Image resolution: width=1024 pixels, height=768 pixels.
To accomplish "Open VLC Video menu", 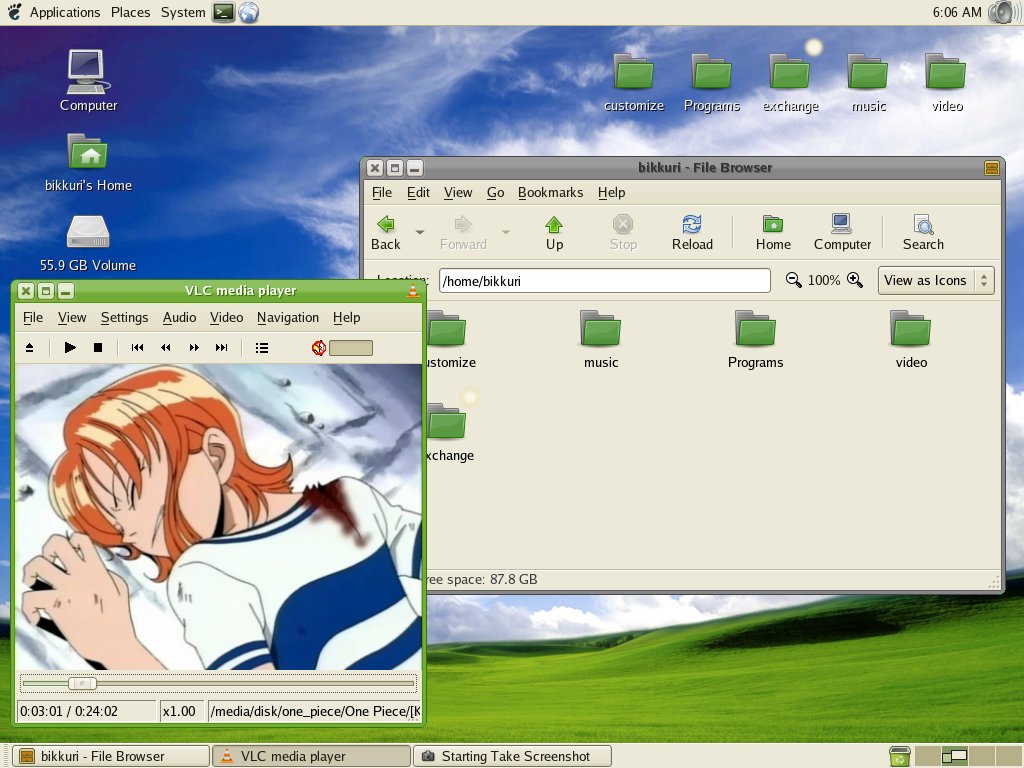I will pyautogui.click(x=227, y=317).
